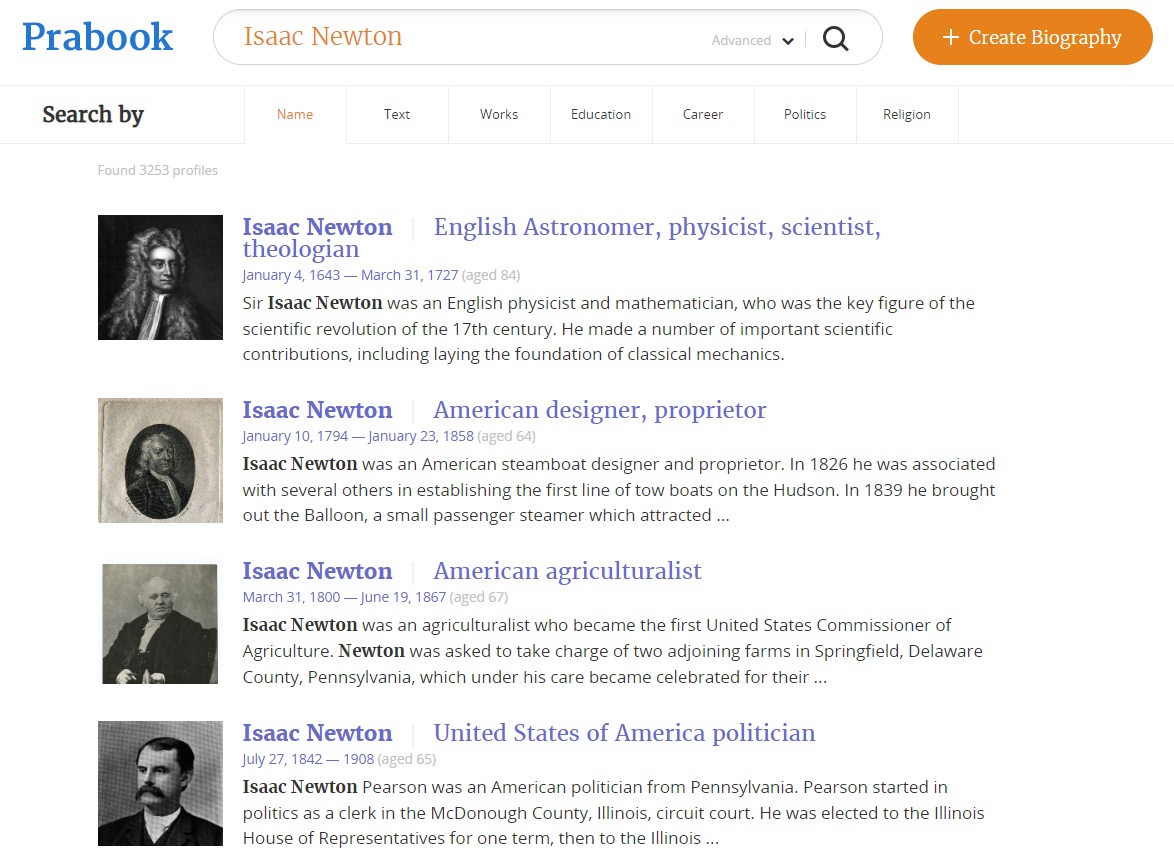Click description about first United States Commissioner of Agriculture

coord(612,651)
